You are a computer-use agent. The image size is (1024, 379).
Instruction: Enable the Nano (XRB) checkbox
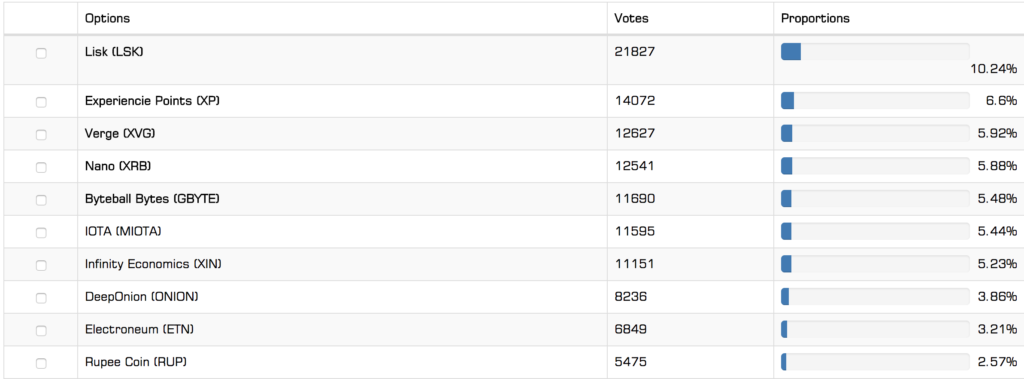tap(40, 167)
